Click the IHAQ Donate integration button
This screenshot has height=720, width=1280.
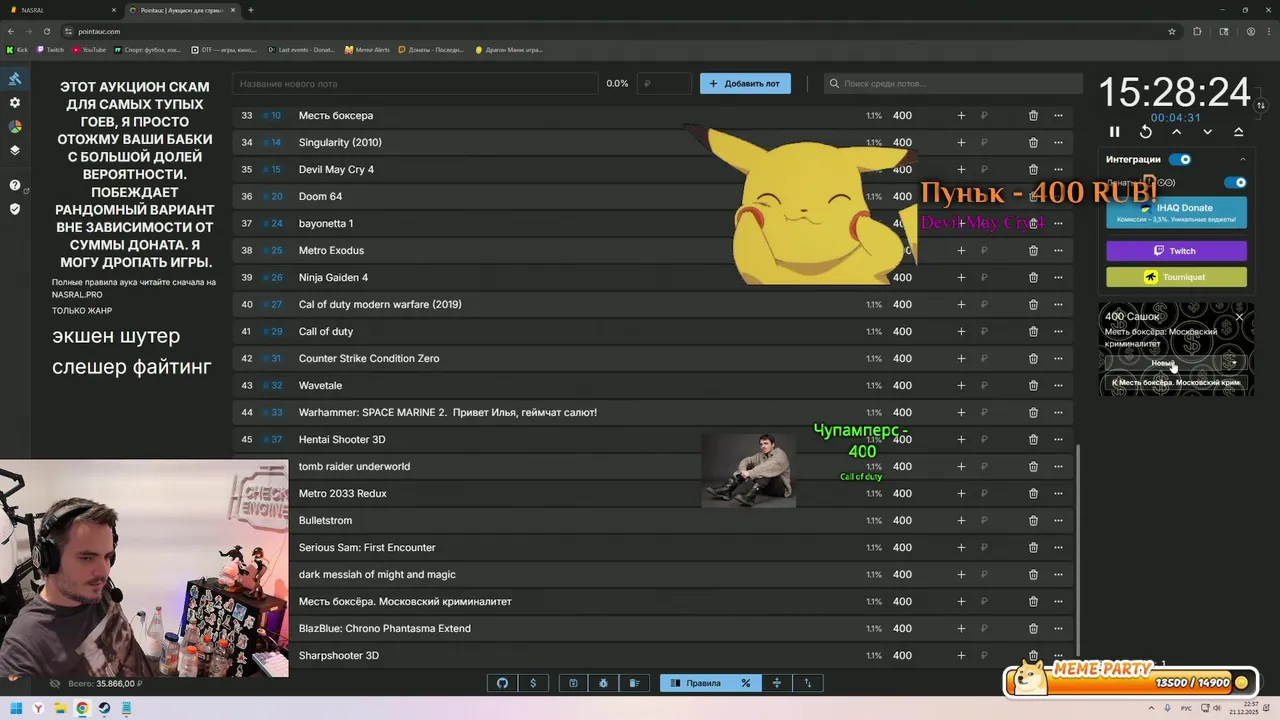[1176, 212]
